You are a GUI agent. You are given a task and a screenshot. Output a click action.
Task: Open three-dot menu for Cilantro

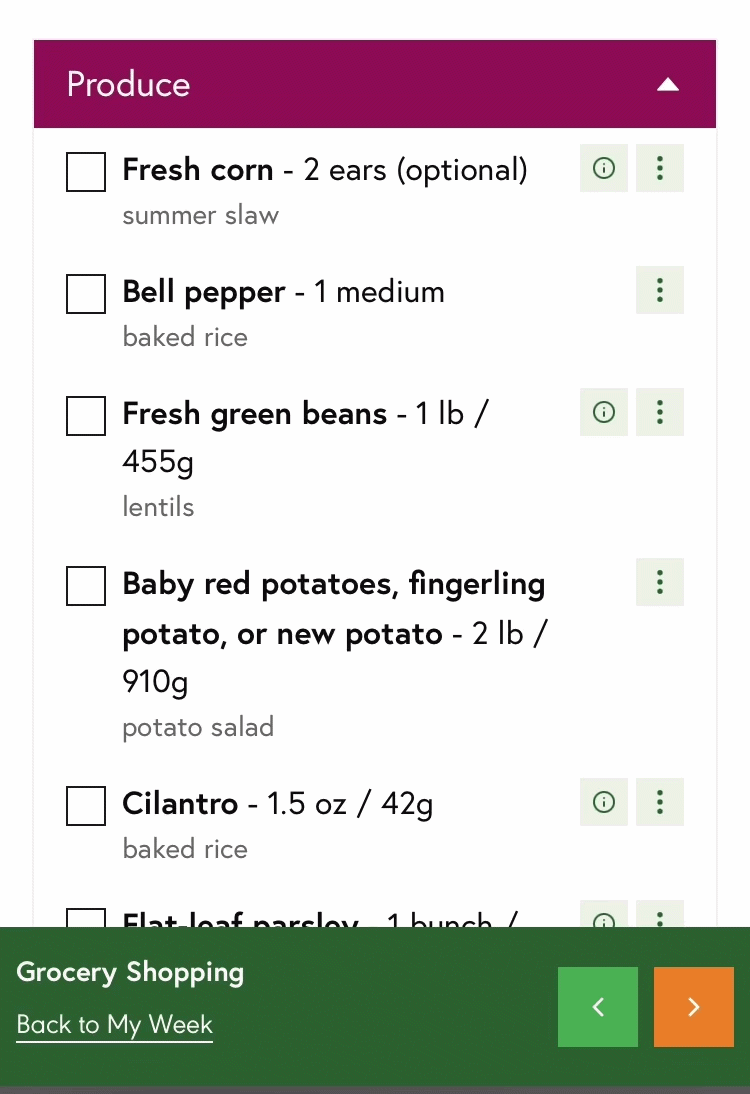660,802
